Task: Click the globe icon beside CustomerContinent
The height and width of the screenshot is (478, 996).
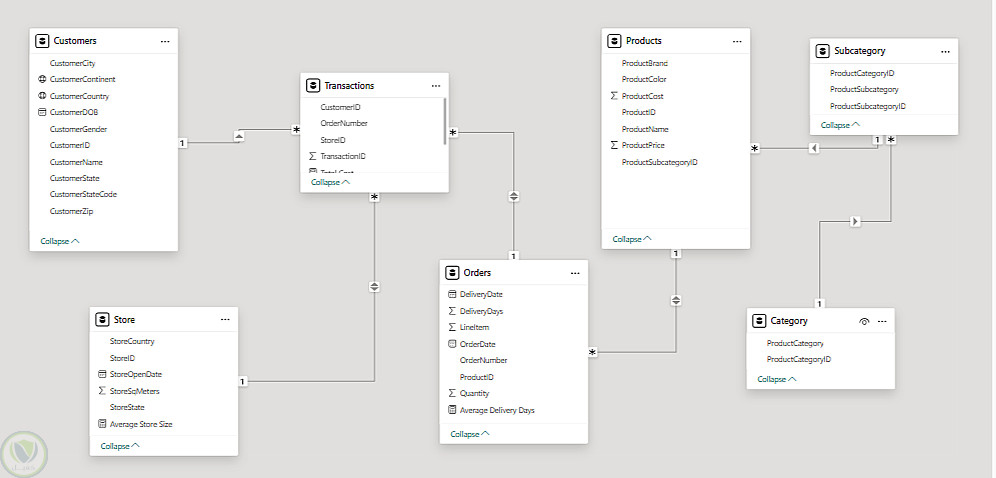Action: 42,79
